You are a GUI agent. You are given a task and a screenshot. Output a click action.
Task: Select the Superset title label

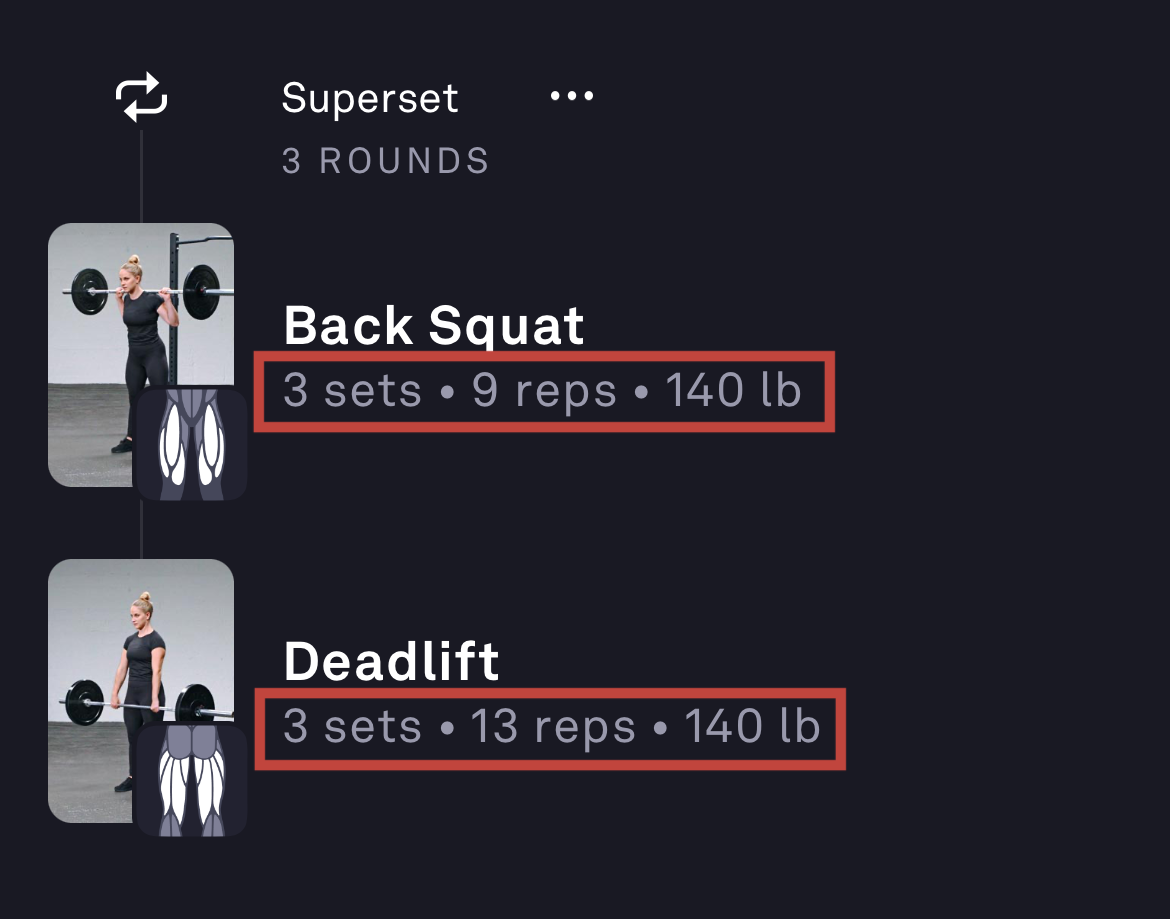click(x=370, y=99)
